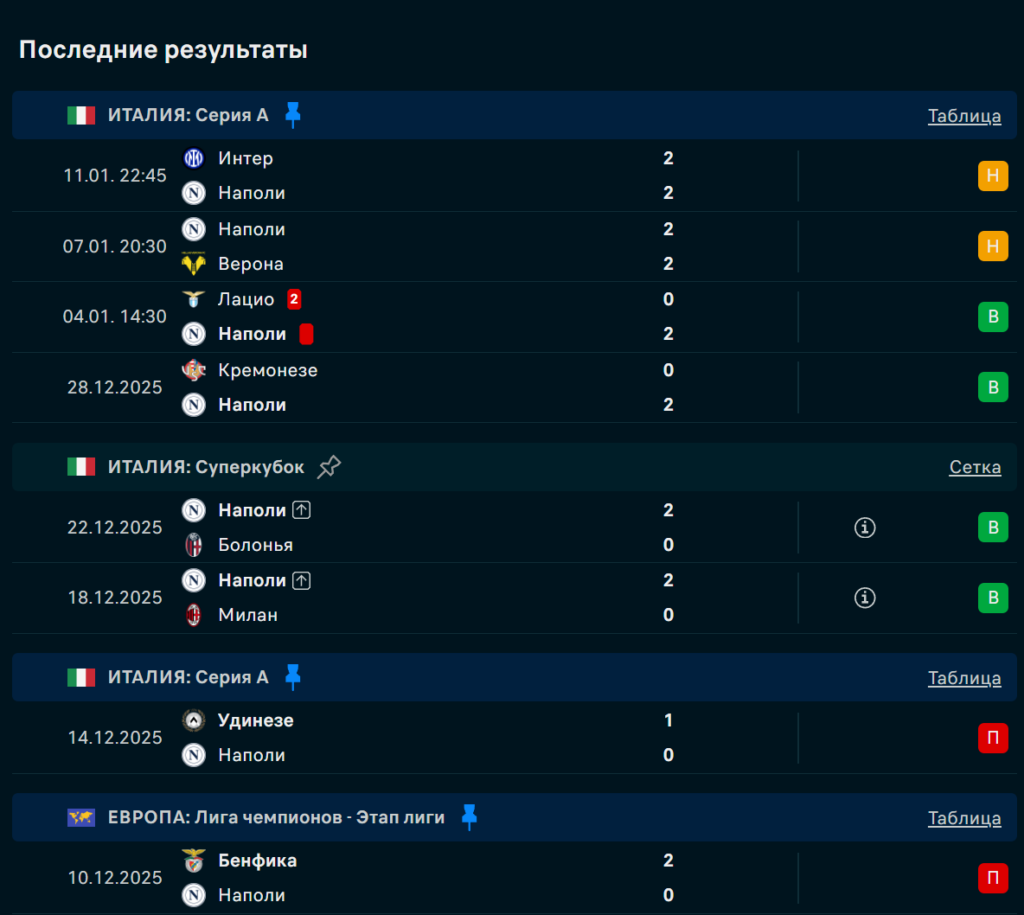Image resolution: width=1024 pixels, height=915 pixels.
Task: Click draw badge Н for Интер match
Action: tap(992, 176)
